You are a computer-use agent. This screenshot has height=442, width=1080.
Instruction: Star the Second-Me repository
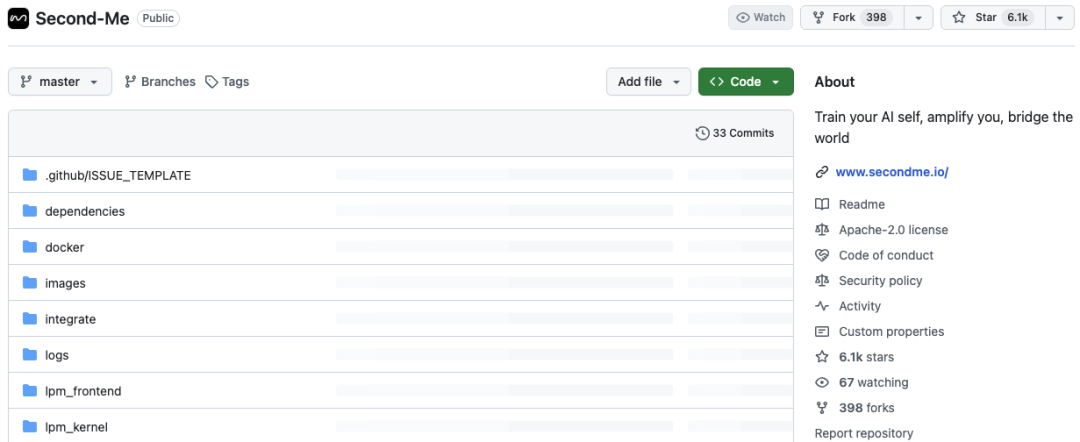[993, 18]
